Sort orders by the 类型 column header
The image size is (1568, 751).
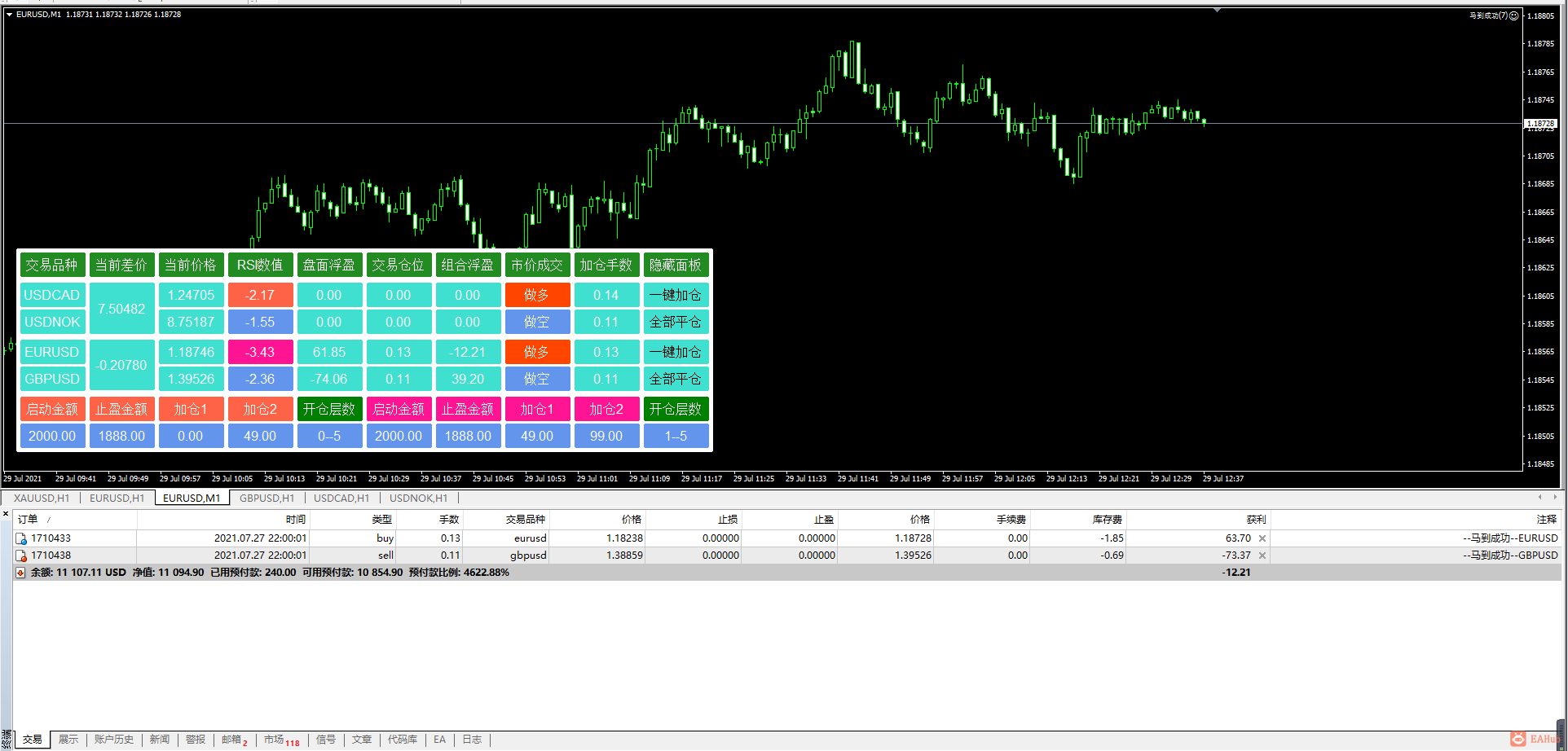354,520
